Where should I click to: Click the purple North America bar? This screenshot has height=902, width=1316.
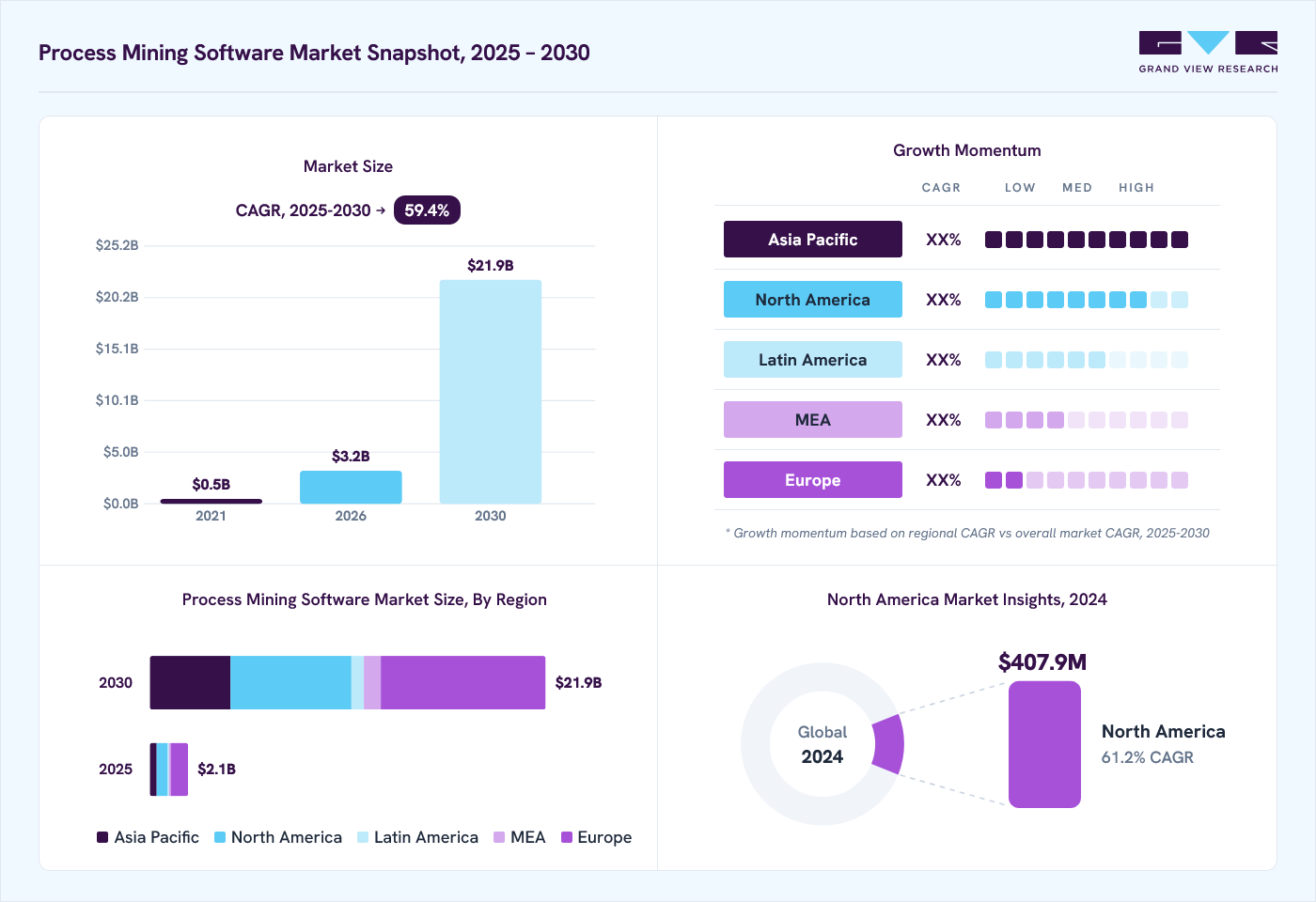1044,744
